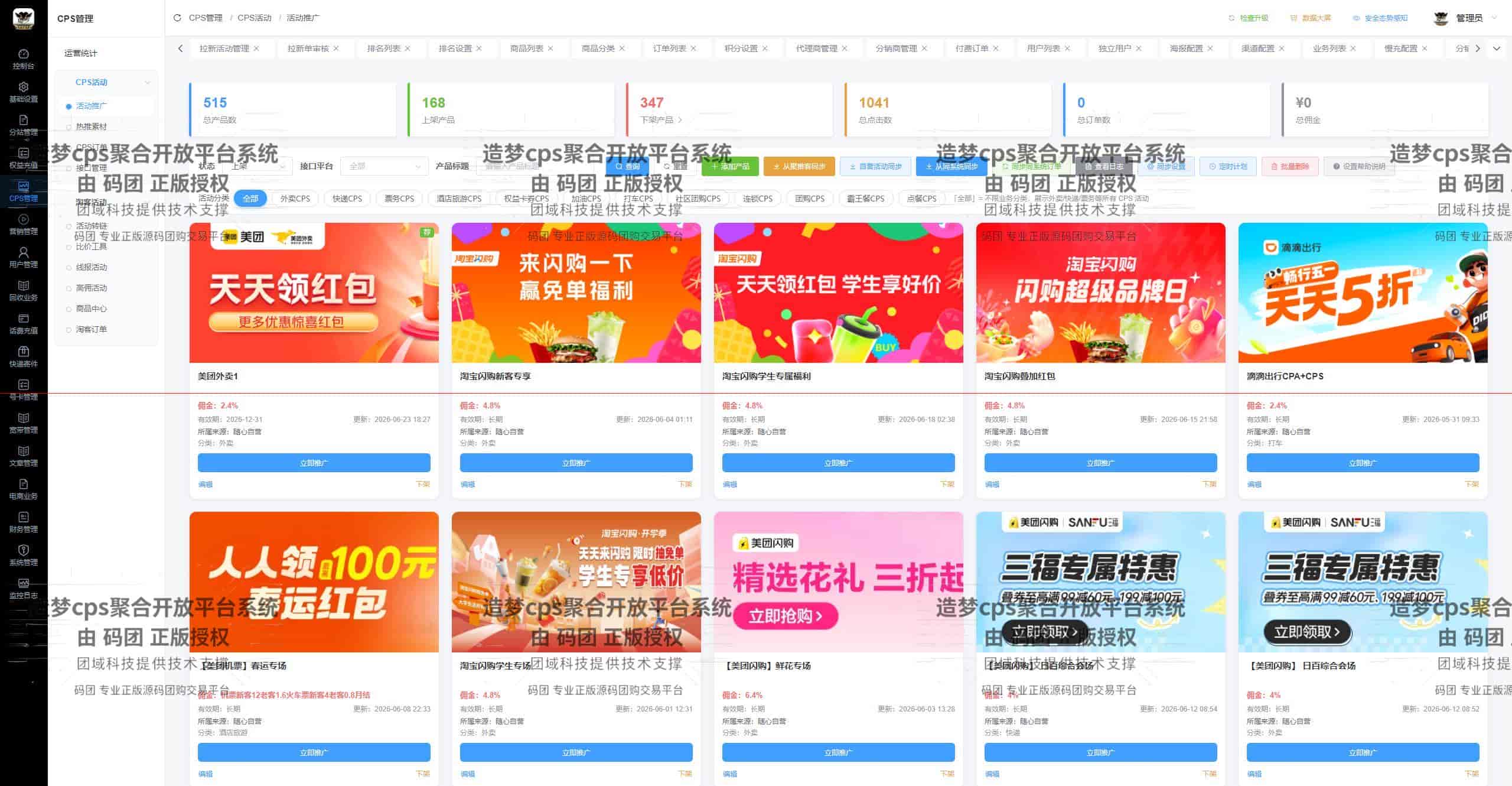Image resolution: width=1512 pixels, height=786 pixels.
Task: Click the orange 从聚推客同步 button
Action: pos(799,166)
